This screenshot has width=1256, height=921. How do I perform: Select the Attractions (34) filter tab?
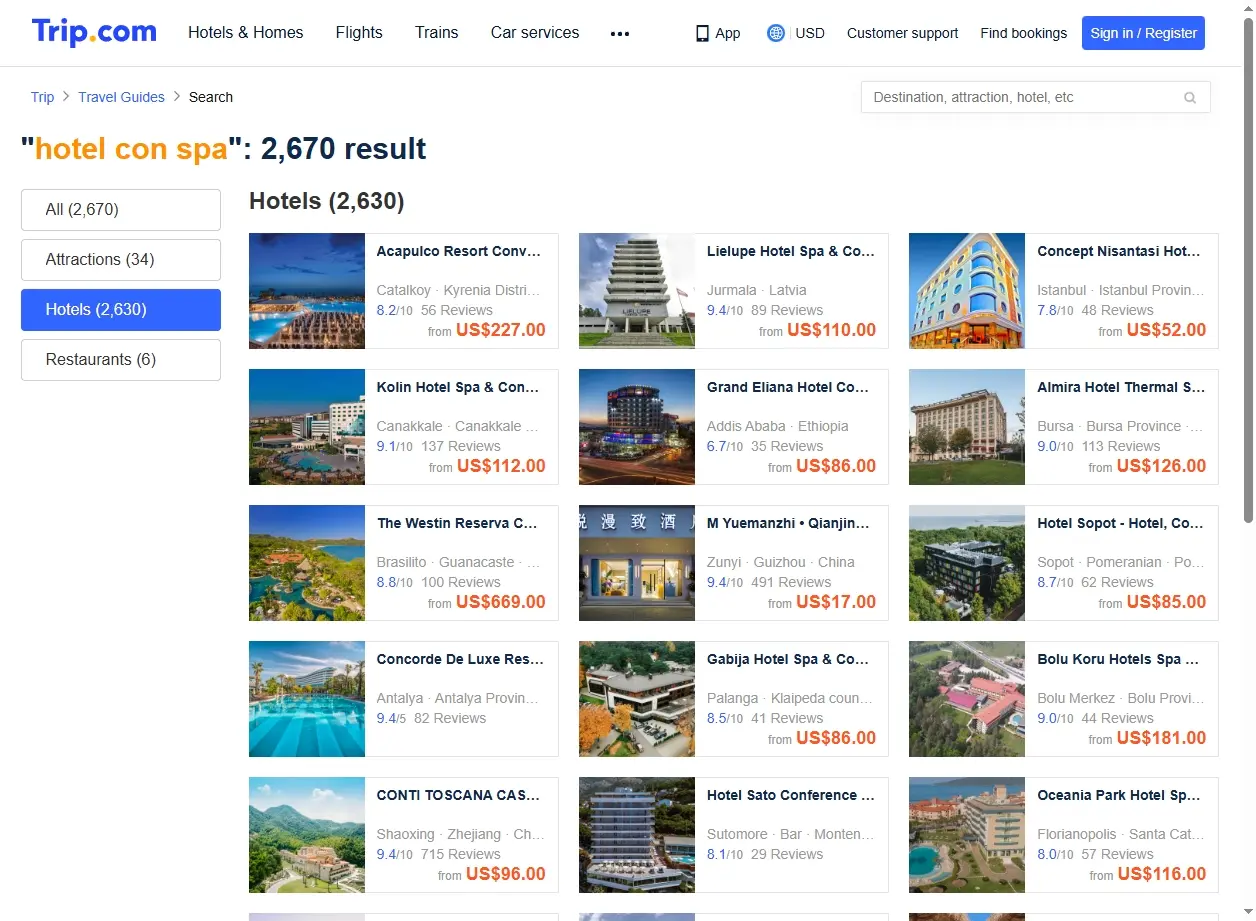tap(121, 260)
